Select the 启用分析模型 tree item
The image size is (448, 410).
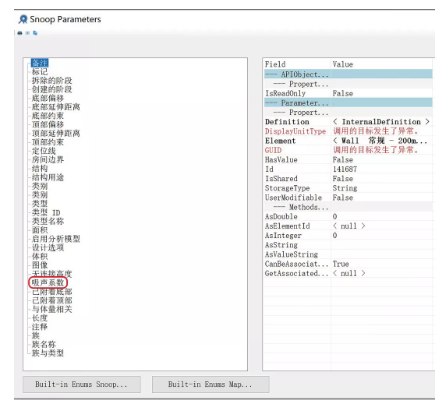(x=56, y=239)
